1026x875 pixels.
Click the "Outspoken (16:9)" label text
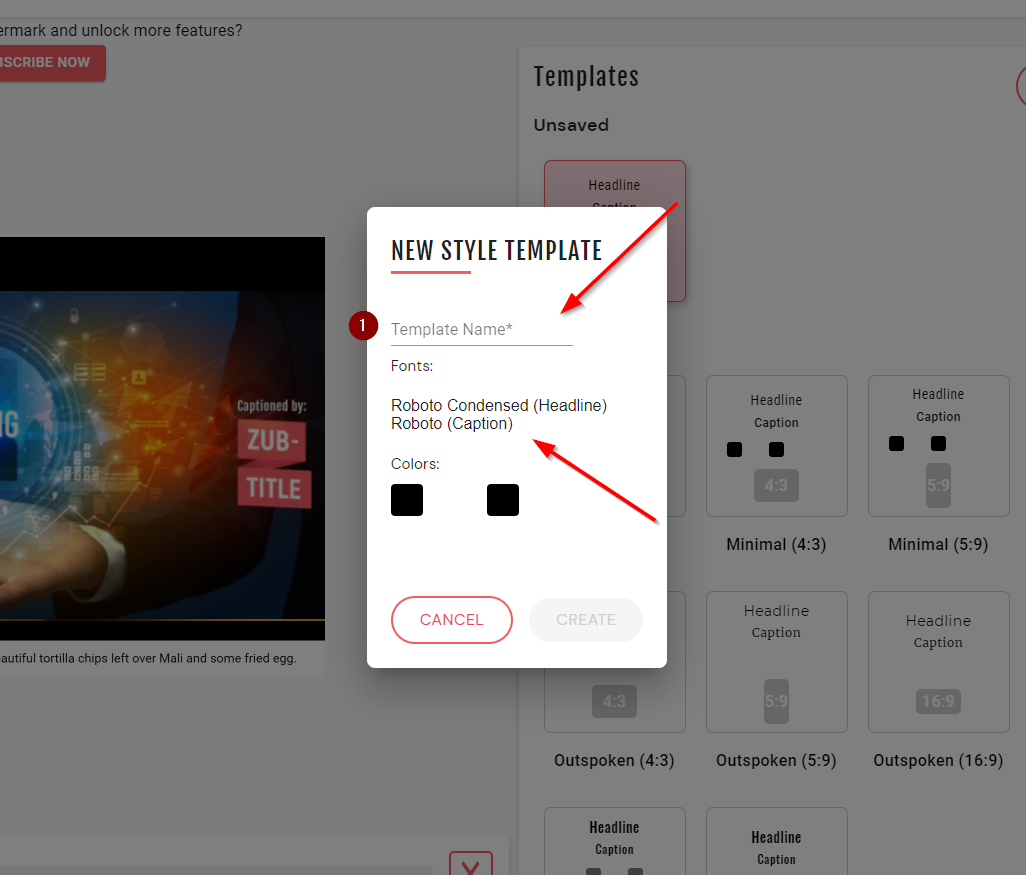tap(938, 760)
